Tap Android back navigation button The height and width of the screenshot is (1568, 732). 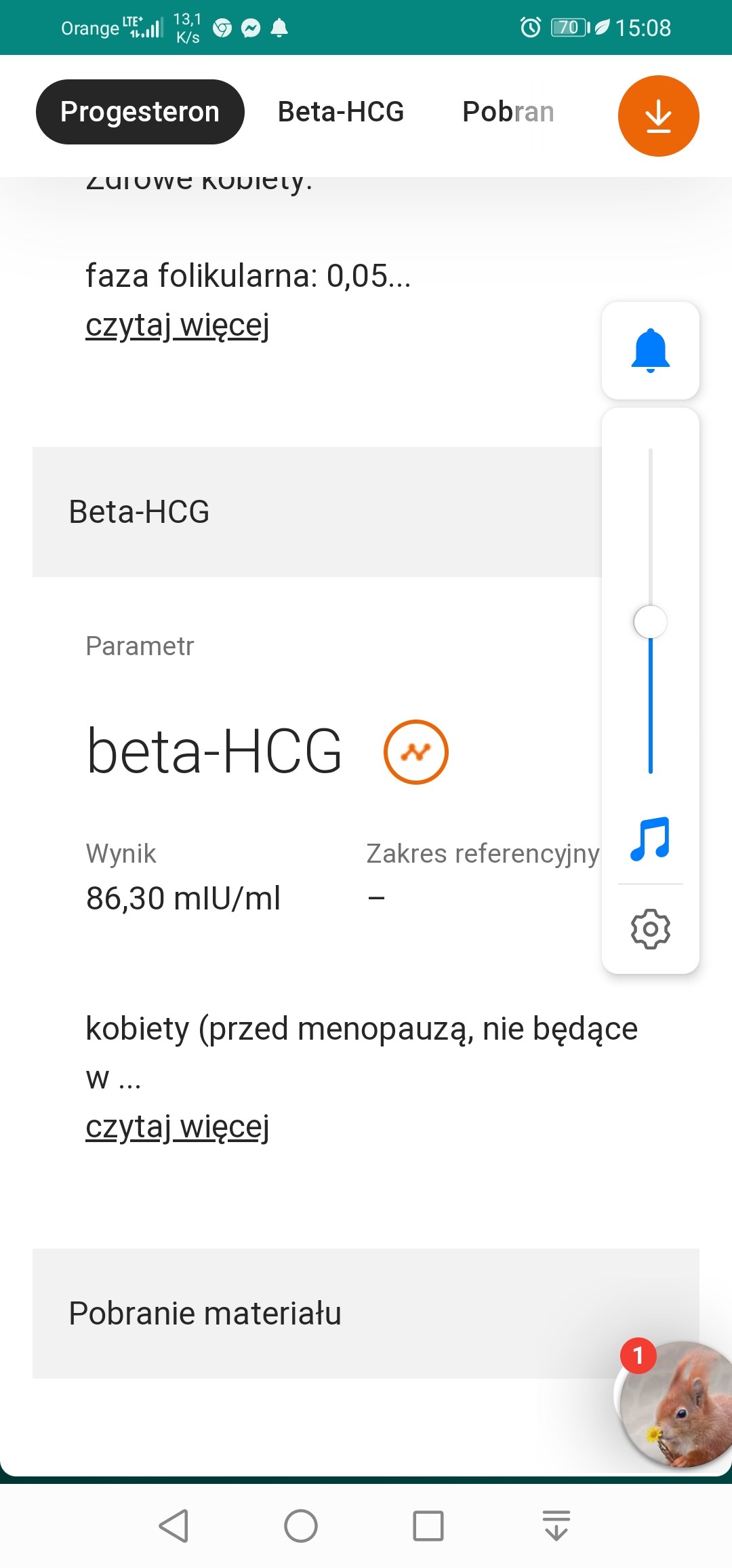(x=174, y=1526)
